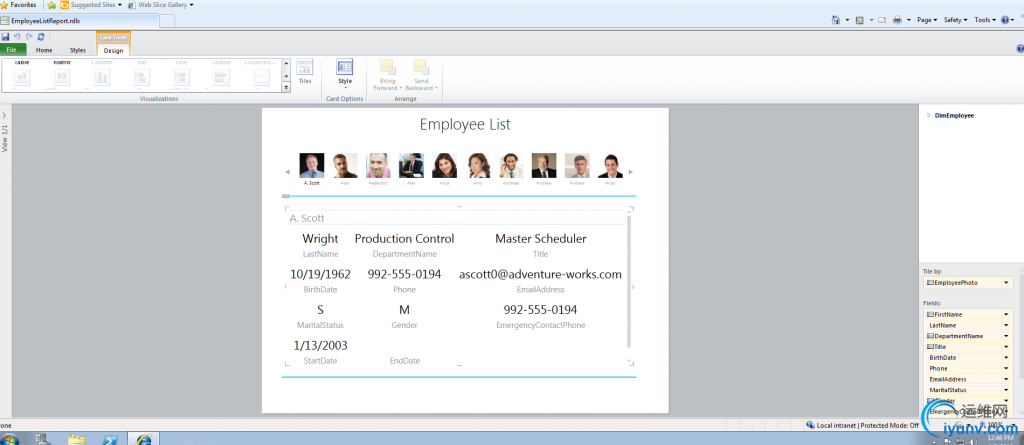The width and height of the screenshot is (1024, 445).
Task: Open the Tools menu
Action: [x=985, y=20]
